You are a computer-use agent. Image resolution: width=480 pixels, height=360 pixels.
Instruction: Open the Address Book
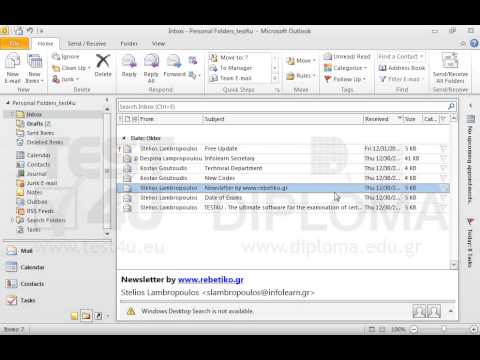click(x=402, y=68)
